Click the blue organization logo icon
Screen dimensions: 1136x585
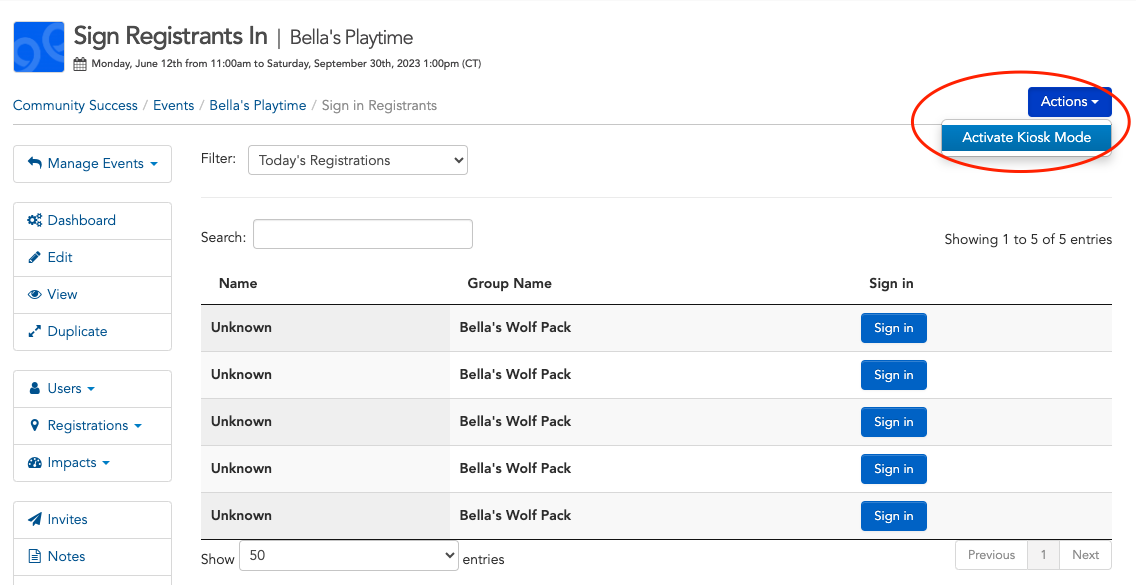pos(39,47)
